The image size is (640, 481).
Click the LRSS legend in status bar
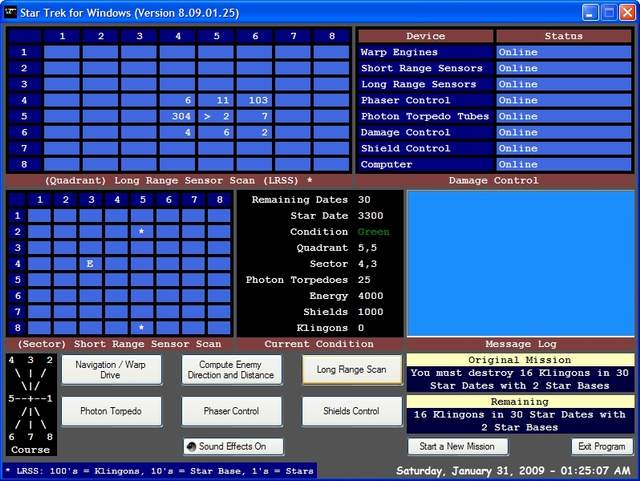coord(160,471)
